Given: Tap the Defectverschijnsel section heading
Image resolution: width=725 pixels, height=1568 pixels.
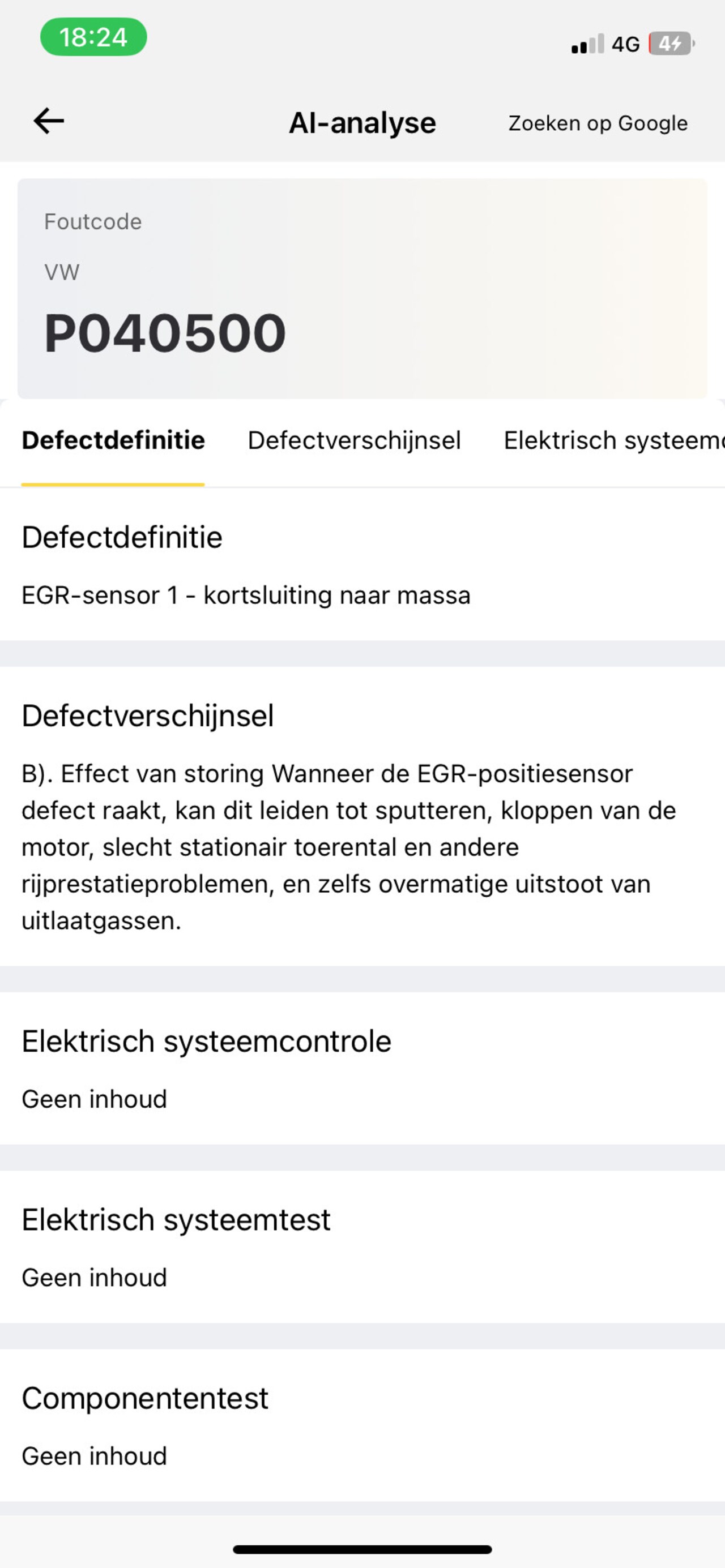Looking at the screenshot, I should click(147, 716).
